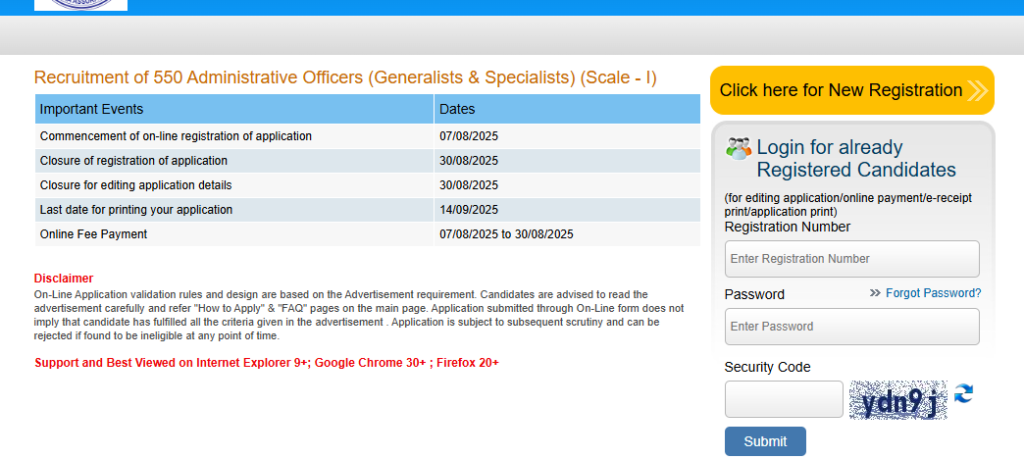Image resolution: width=1024 pixels, height=459 pixels.
Task: Click the Security Code text box
Action: pyautogui.click(x=783, y=399)
